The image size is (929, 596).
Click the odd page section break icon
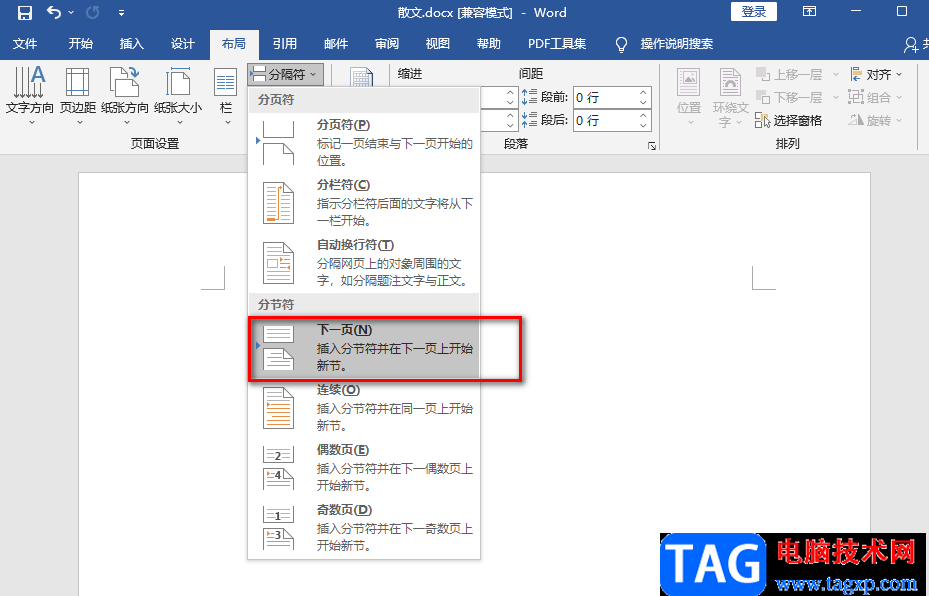coord(278,527)
